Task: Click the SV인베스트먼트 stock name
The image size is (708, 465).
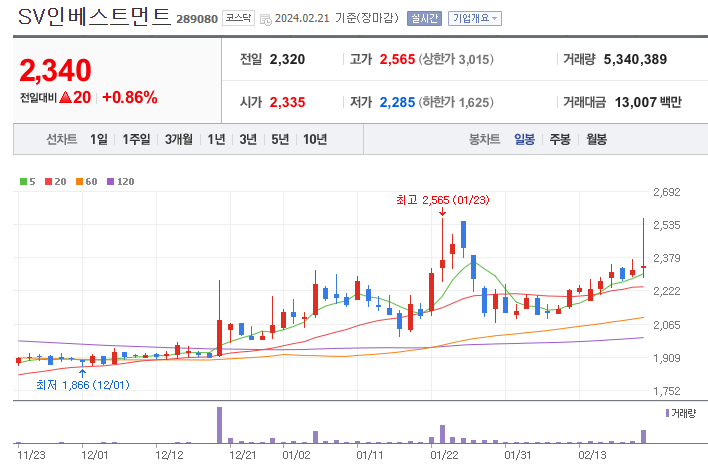Action: click(x=94, y=17)
